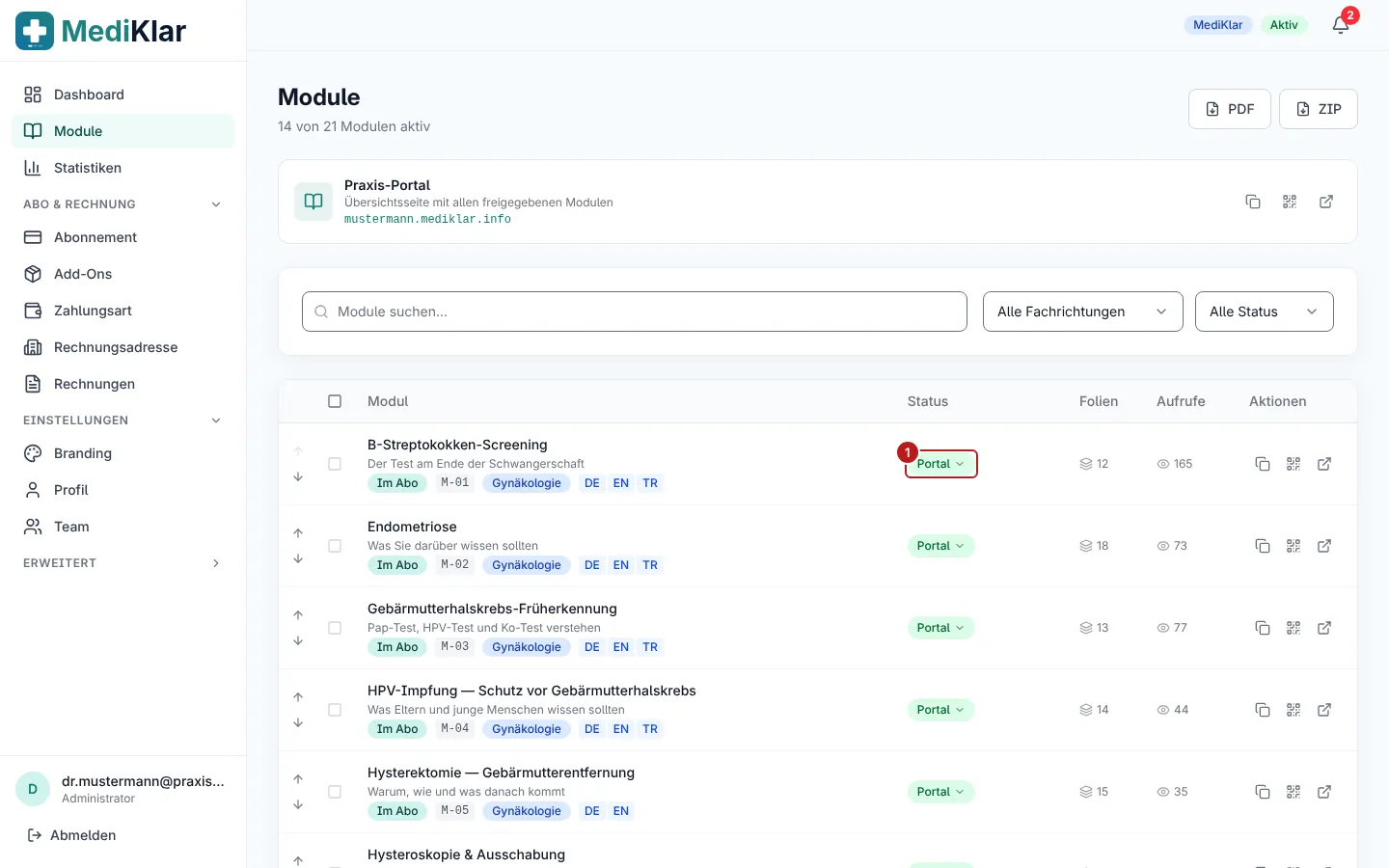Show QR code for Hysterektomie module

[x=1294, y=792]
